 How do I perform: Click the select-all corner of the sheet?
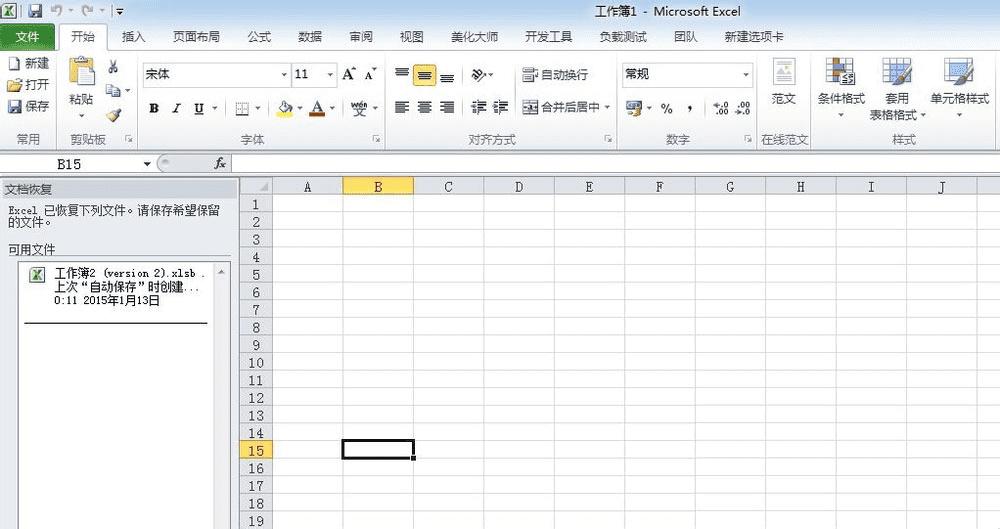[256, 186]
